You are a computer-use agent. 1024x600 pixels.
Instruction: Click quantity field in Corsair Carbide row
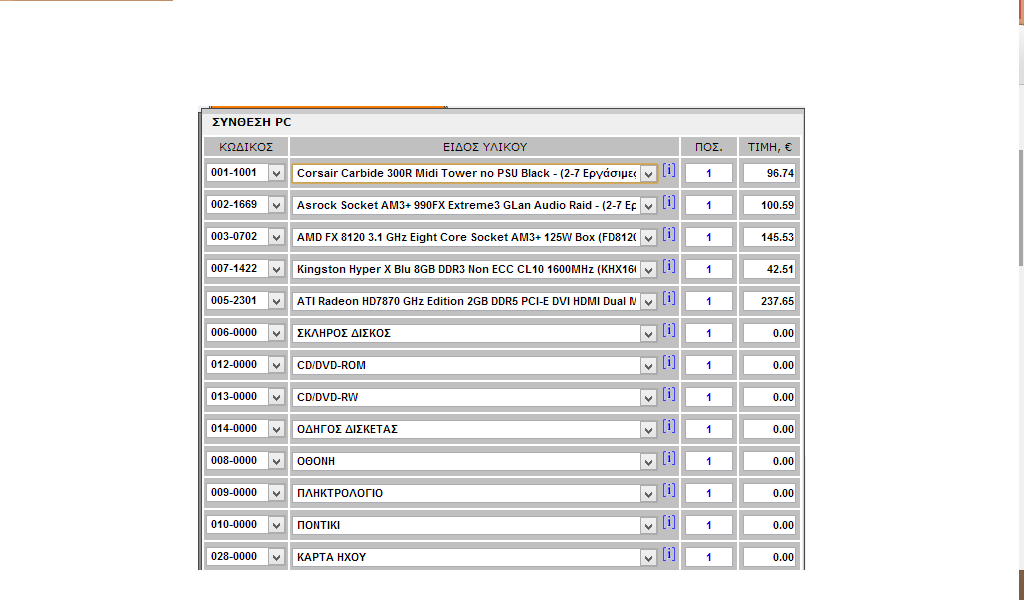coord(709,173)
